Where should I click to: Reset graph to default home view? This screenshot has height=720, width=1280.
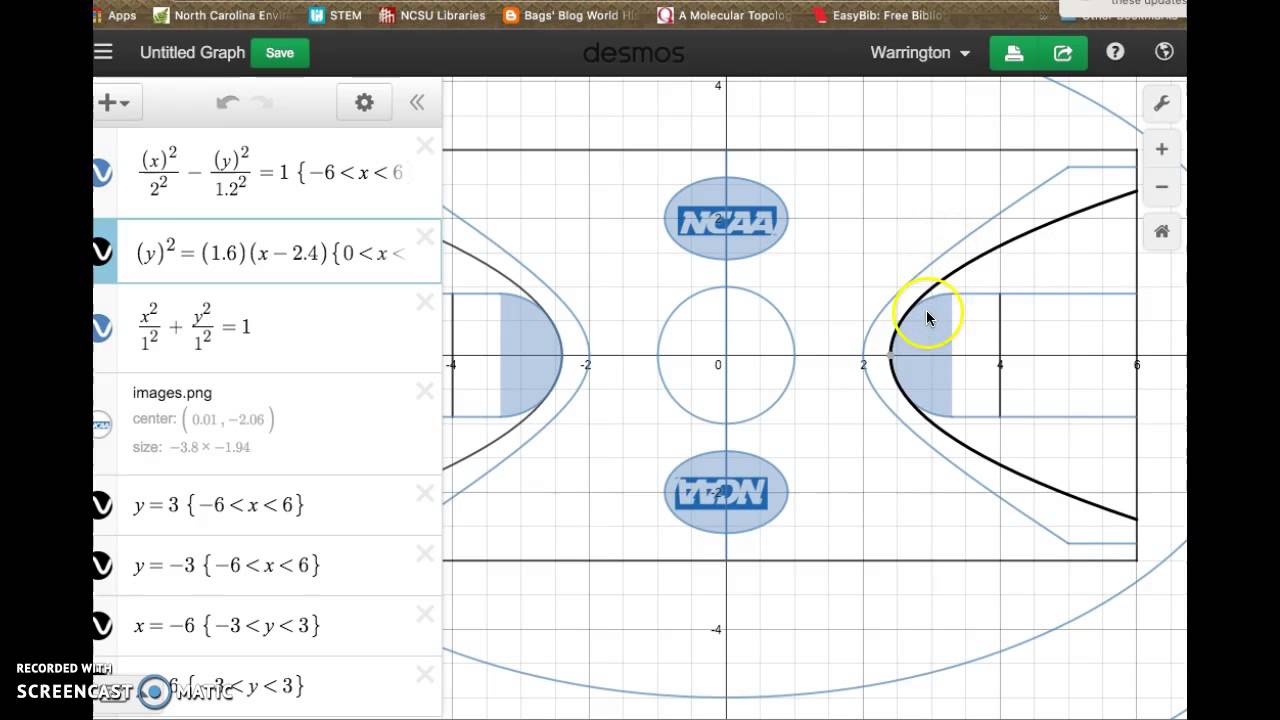point(1161,231)
